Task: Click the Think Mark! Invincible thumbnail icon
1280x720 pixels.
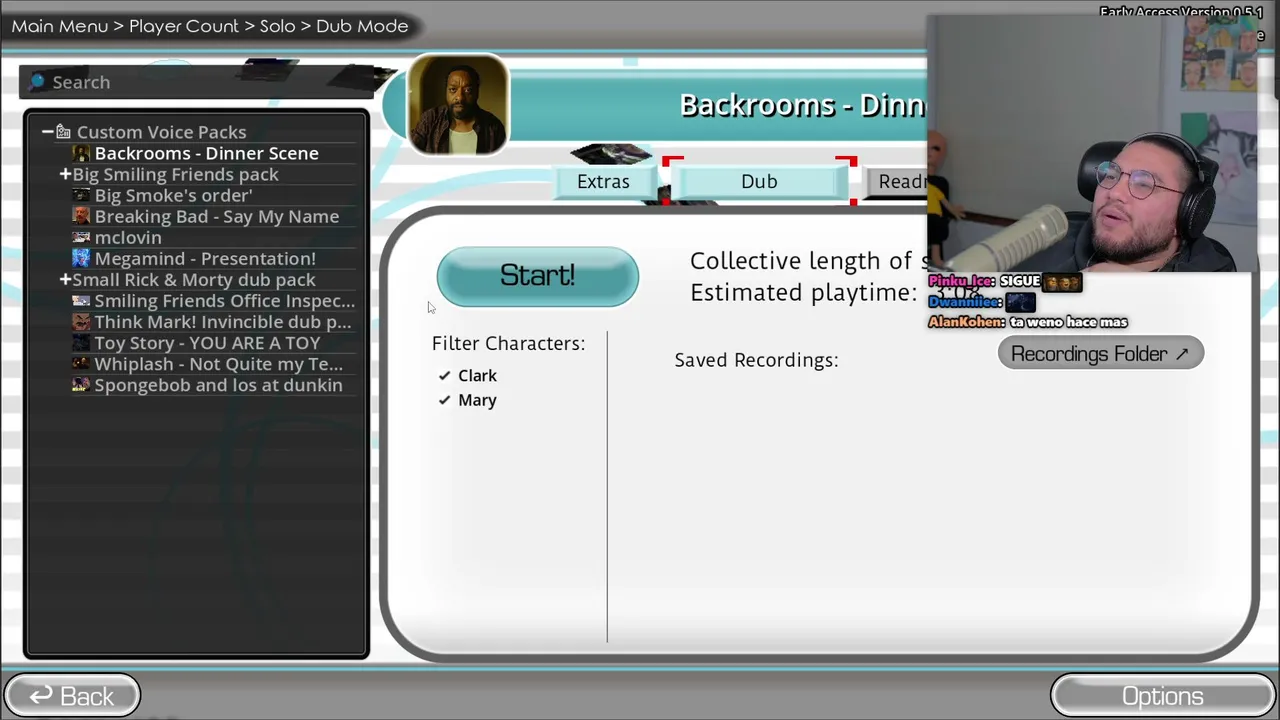Action: tap(81, 321)
